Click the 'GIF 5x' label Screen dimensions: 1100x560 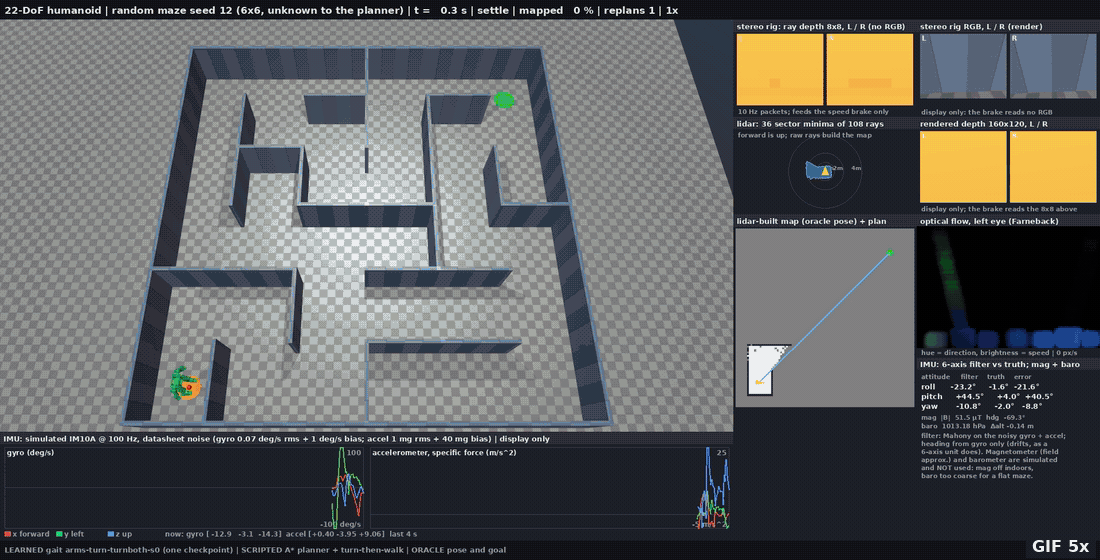(x=1060, y=547)
